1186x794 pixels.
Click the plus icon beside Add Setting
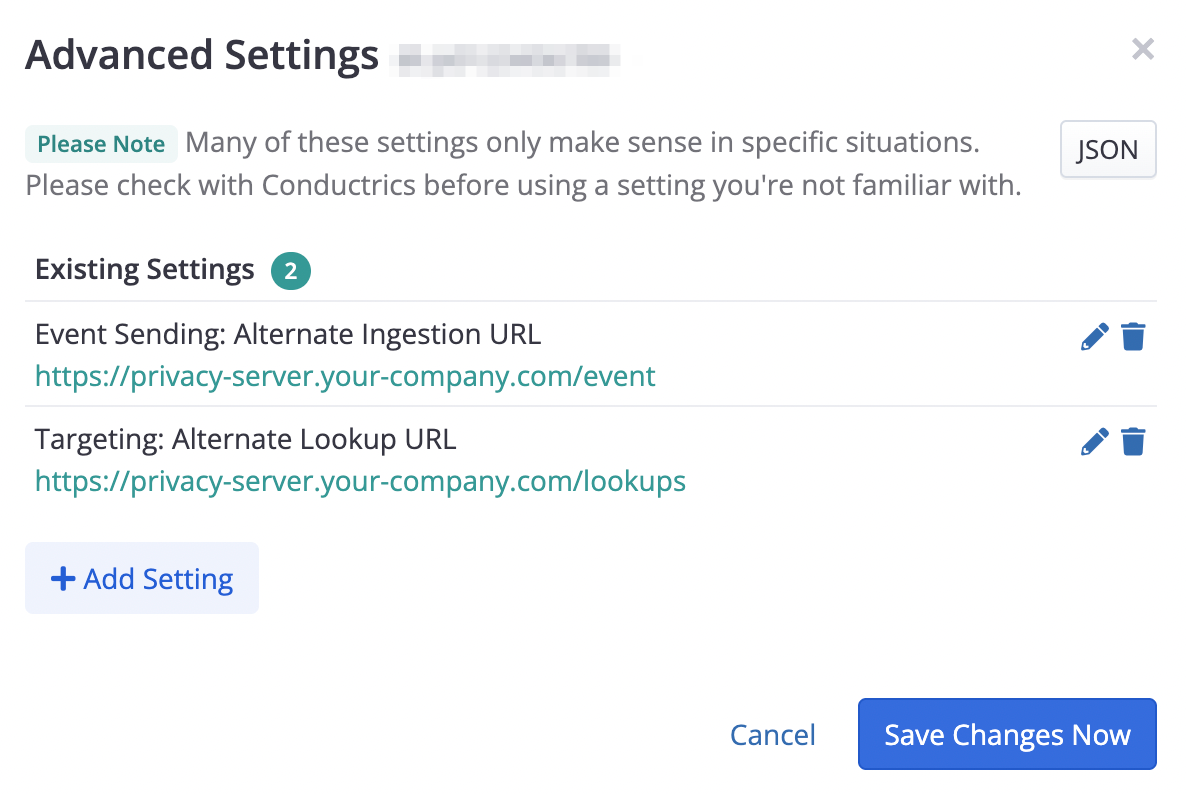(x=63, y=579)
